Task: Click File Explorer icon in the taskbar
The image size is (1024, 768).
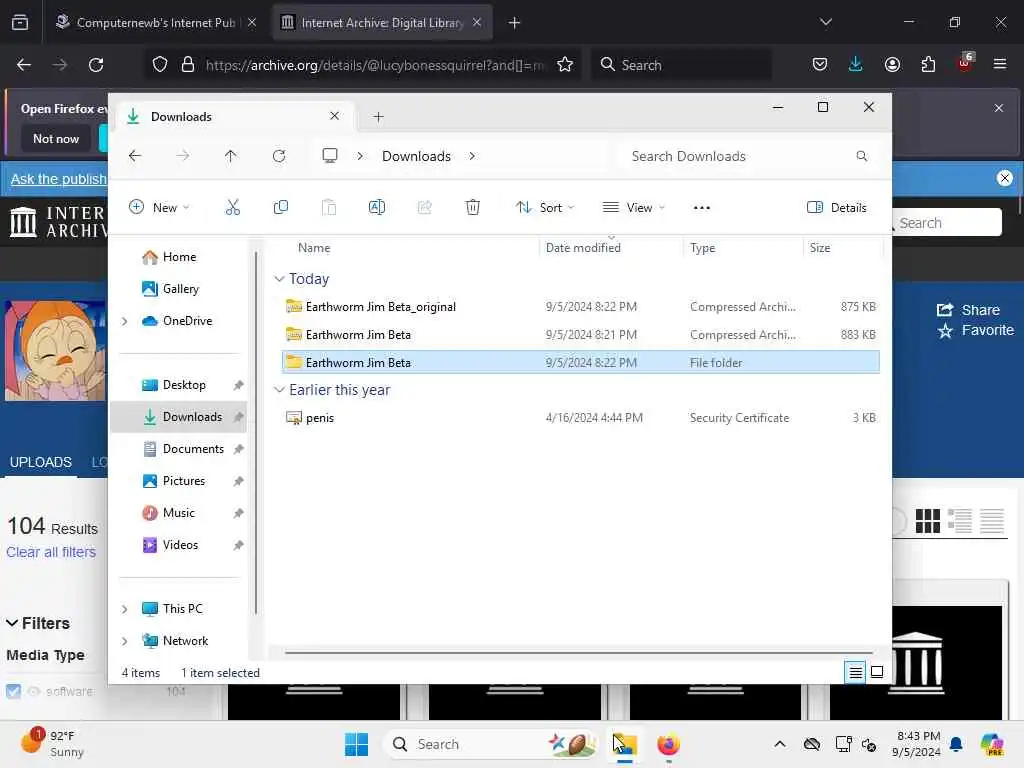Action: point(624,744)
